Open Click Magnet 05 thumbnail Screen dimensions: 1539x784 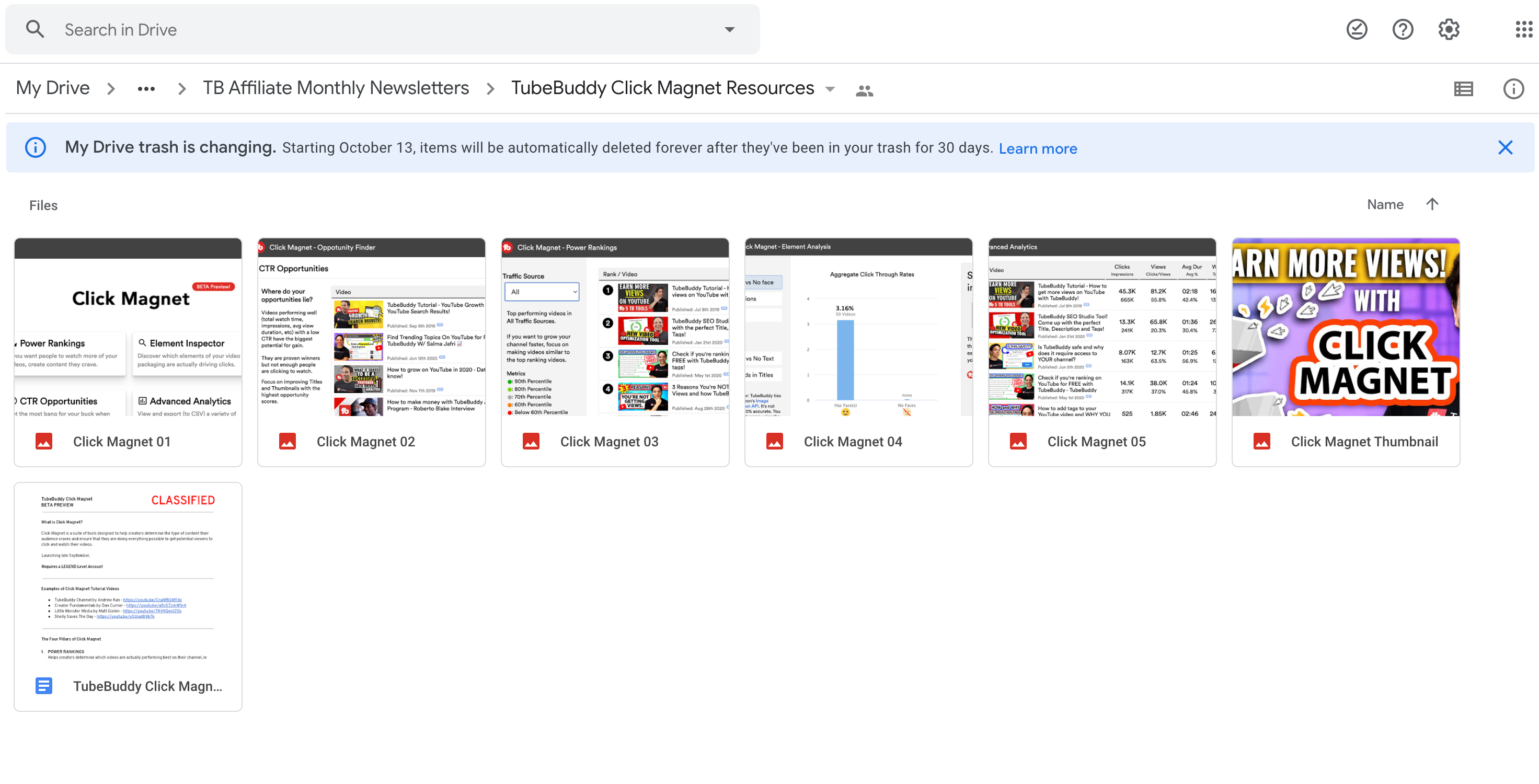point(1102,327)
